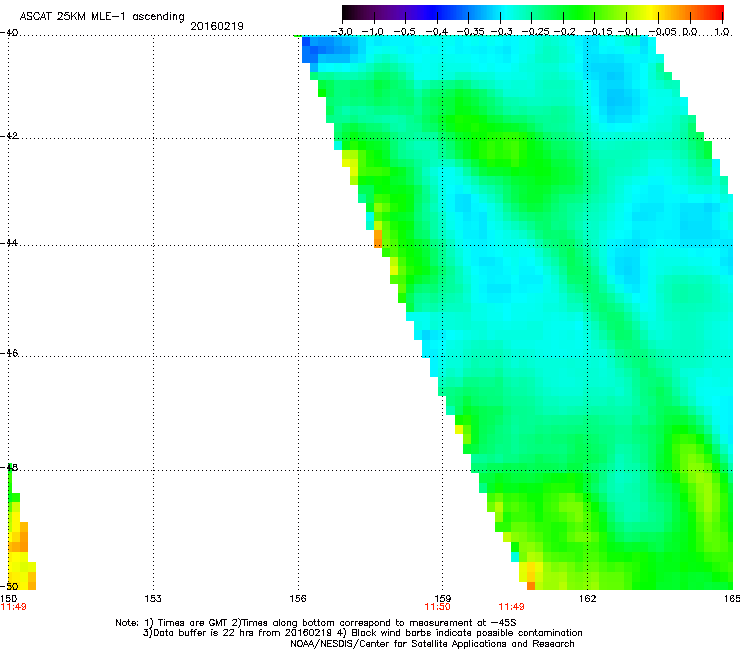Click the 'Black wind barbs indicate possible contamination' note
This screenshot has width=740, height=650.
[x=467, y=633]
